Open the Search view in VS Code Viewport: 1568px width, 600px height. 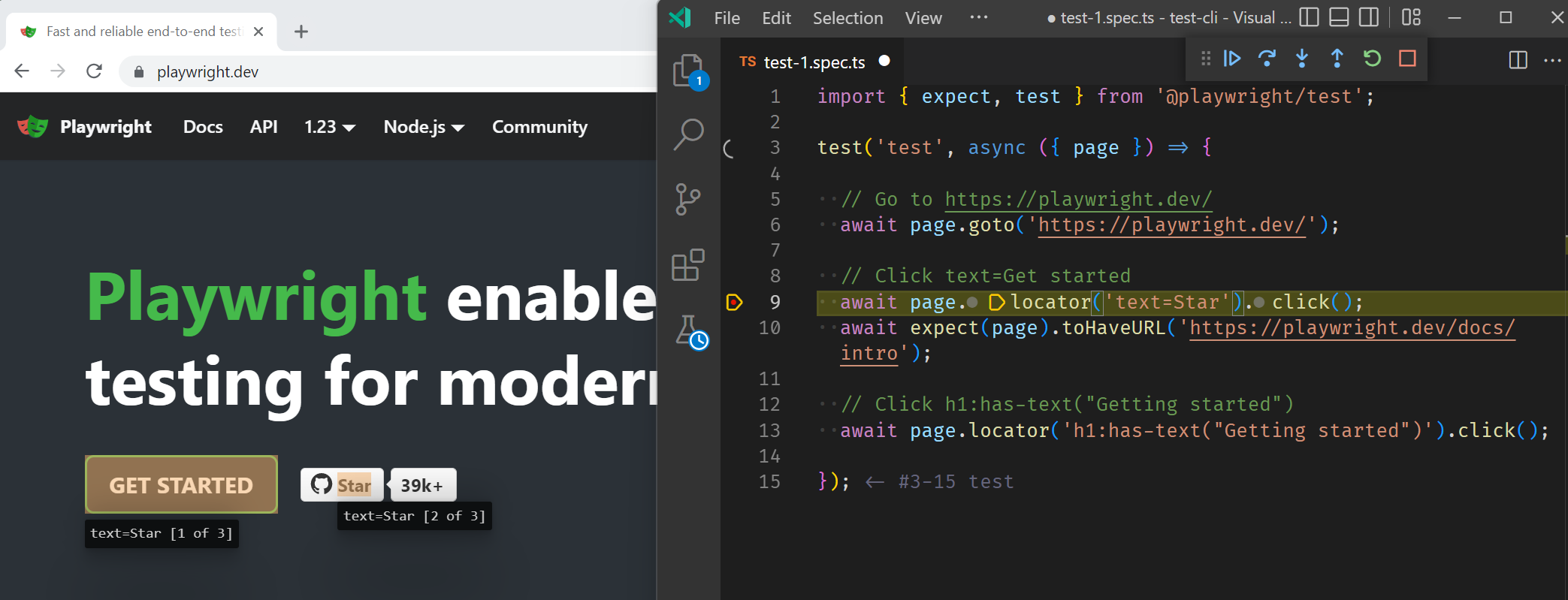pyautogui.click(x=688, y=134)
